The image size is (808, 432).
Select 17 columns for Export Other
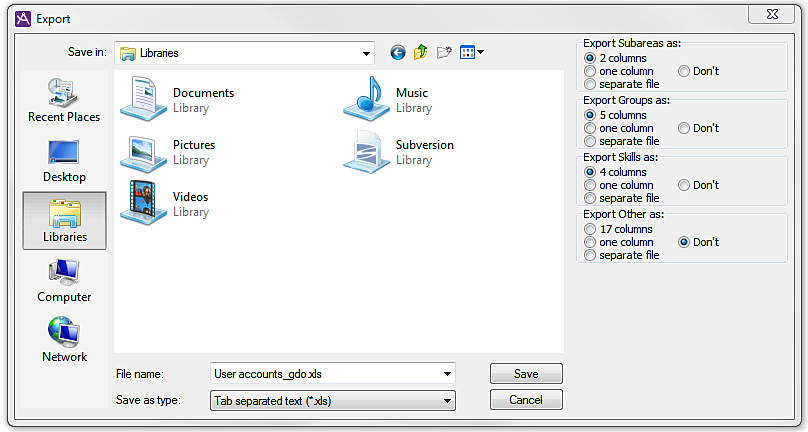[590, 229]
